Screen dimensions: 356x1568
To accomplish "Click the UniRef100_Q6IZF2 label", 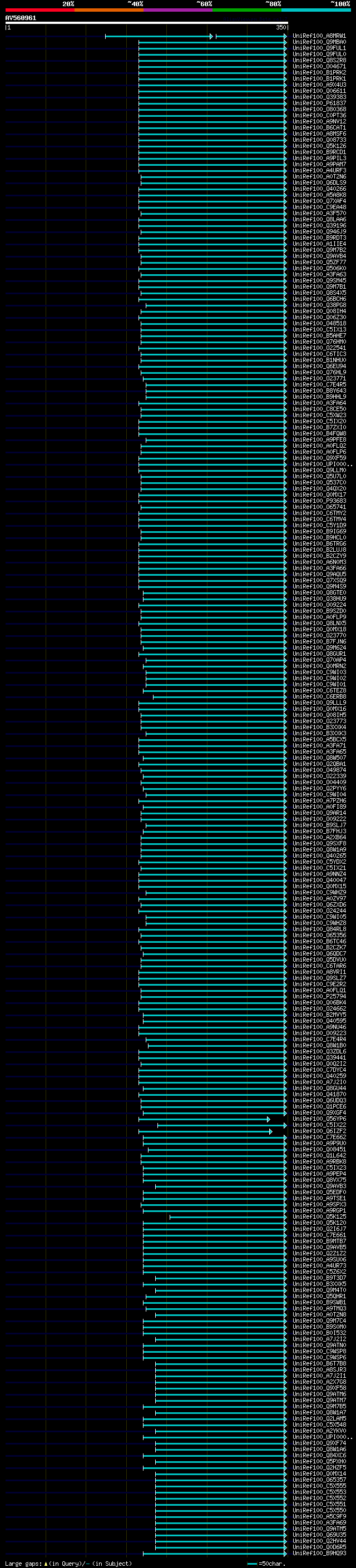I will (319, 1131).
